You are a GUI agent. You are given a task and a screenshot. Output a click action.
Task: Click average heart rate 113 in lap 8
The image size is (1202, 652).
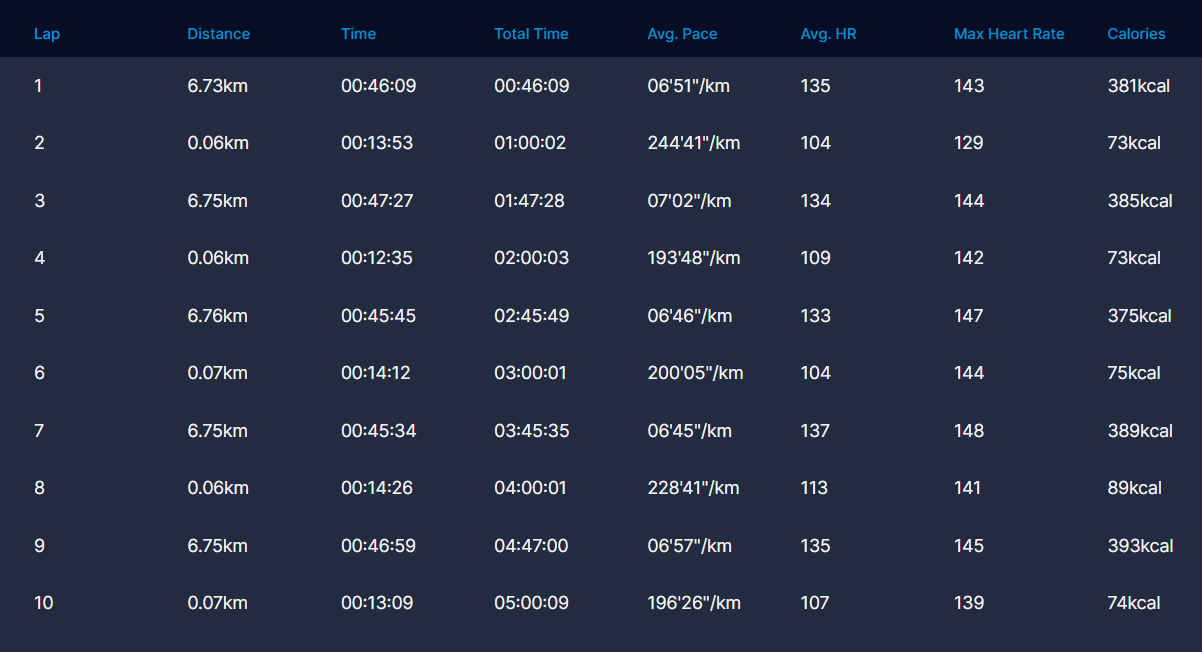point(814,488)
